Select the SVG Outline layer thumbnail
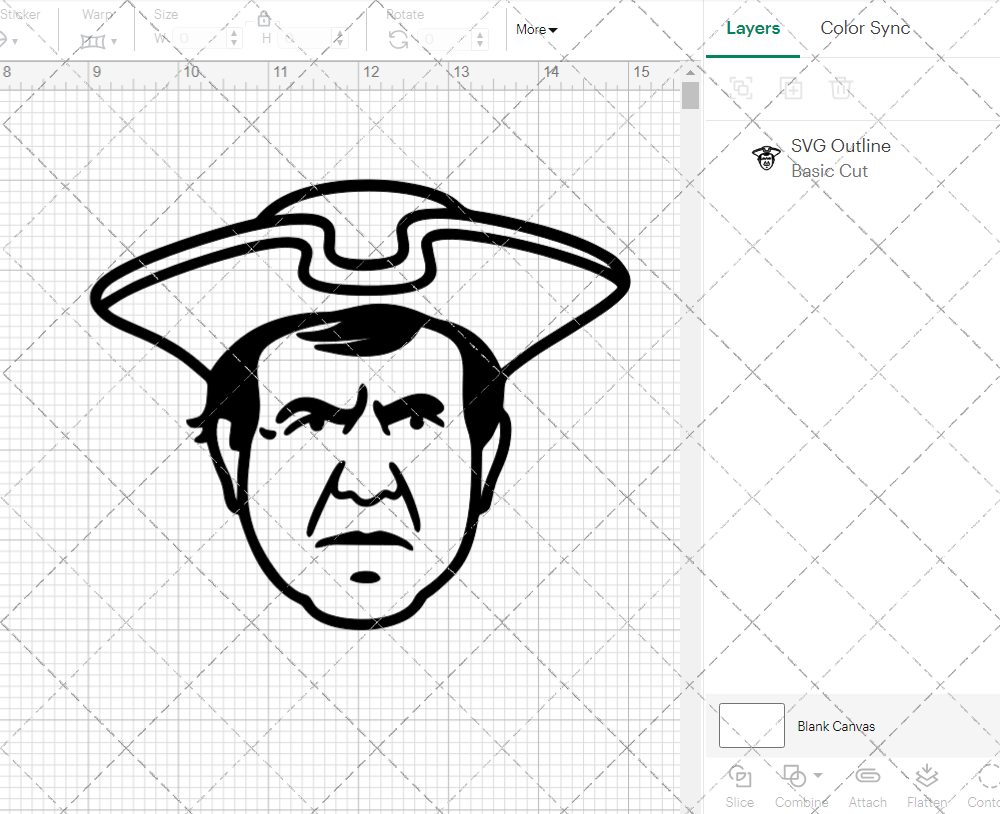1000x814 pixels. (x=766, y=158)
